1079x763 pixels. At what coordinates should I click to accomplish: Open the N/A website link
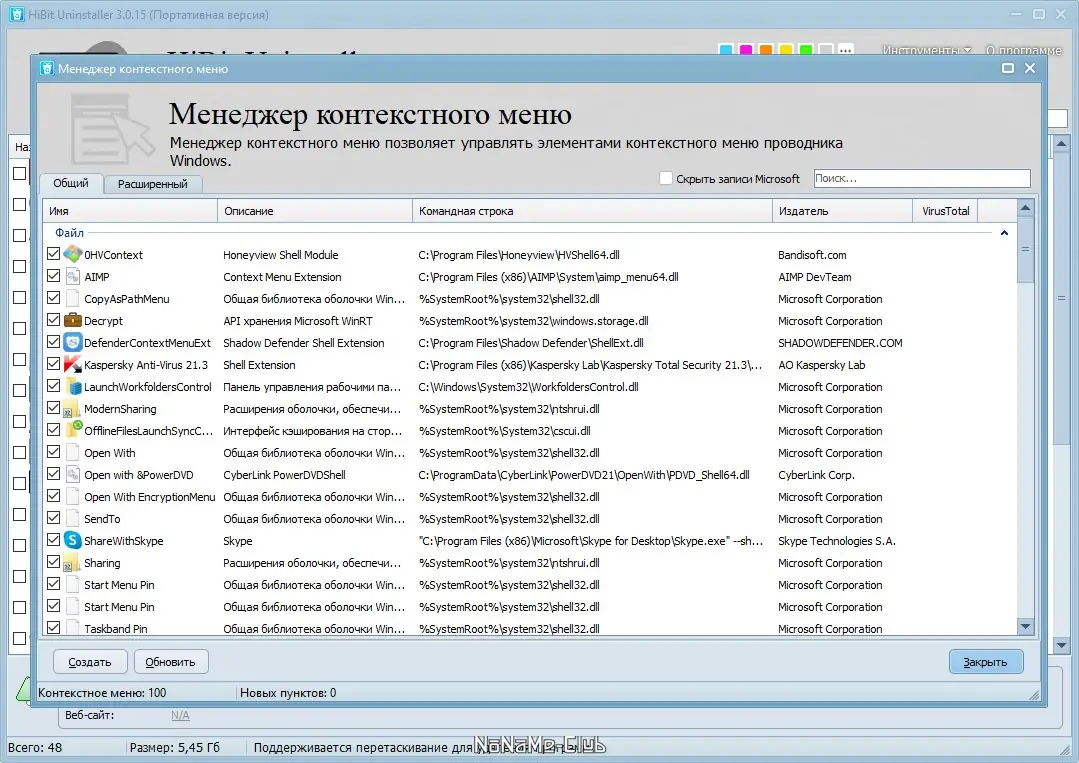coord(180,716)
